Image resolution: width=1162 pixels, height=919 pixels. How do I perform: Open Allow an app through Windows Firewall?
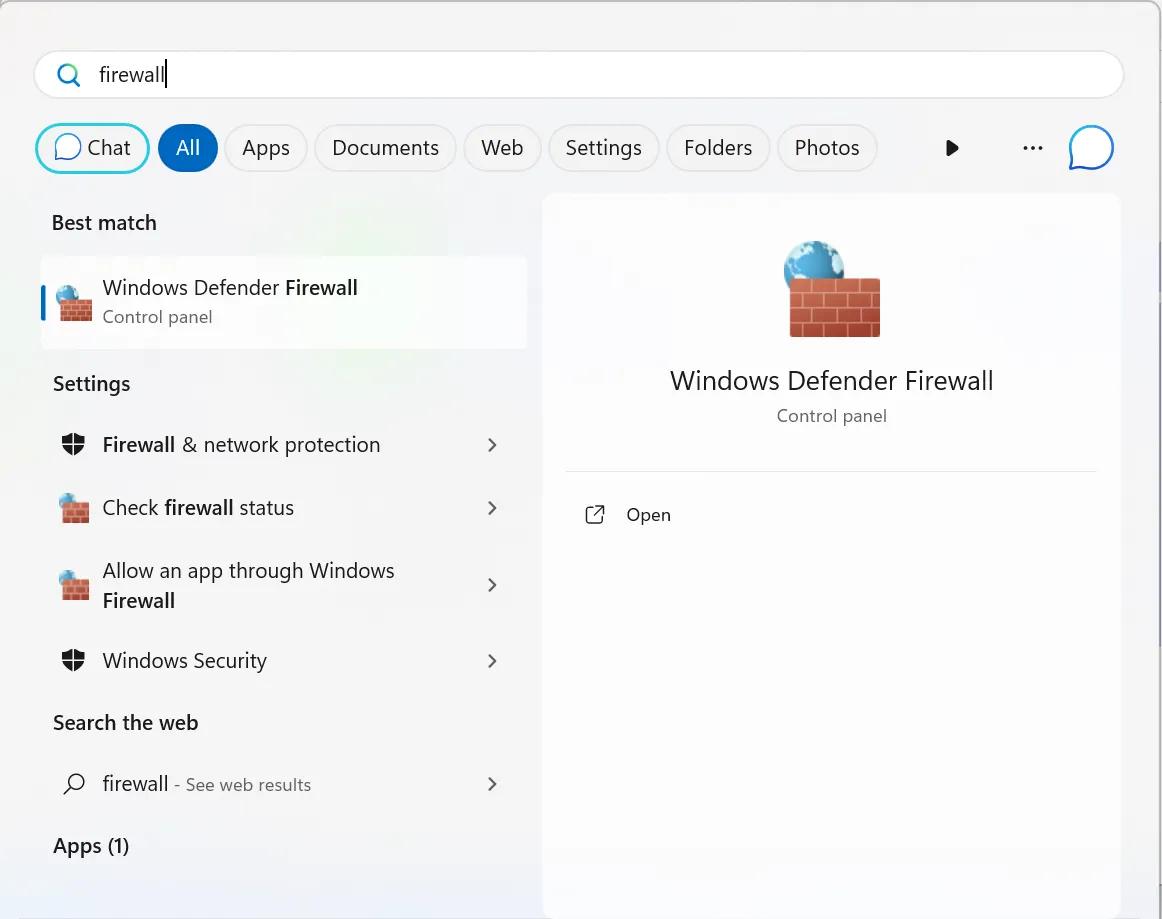pos(285,585)
